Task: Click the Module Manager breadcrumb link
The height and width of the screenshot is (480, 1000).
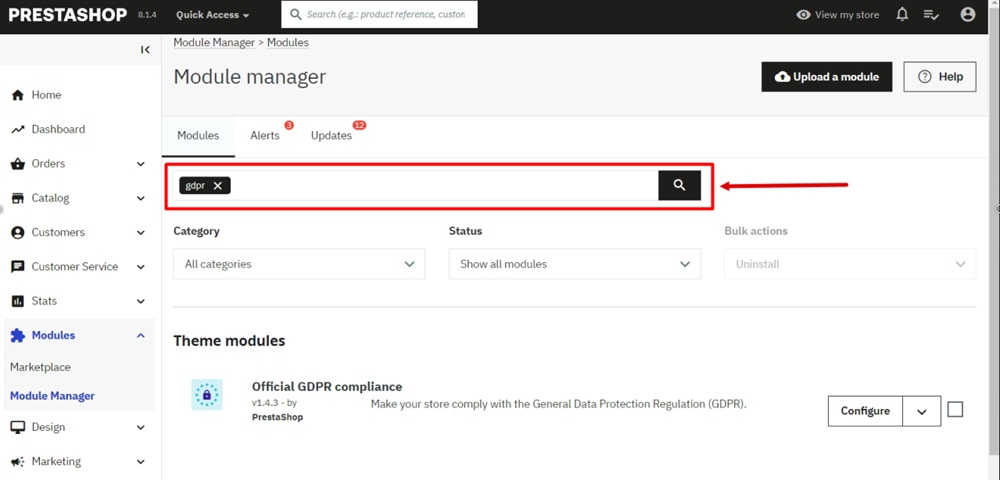Action: click(x=214, y=43)
